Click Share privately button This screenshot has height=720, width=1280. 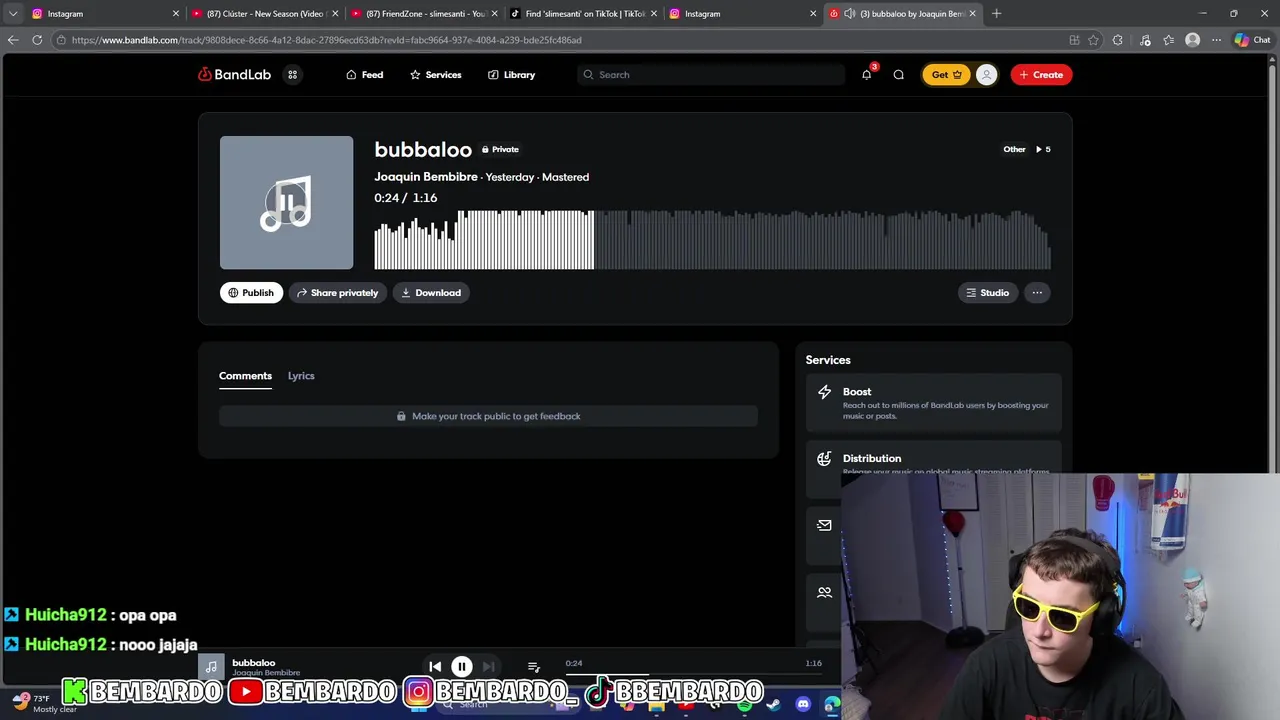338,293
